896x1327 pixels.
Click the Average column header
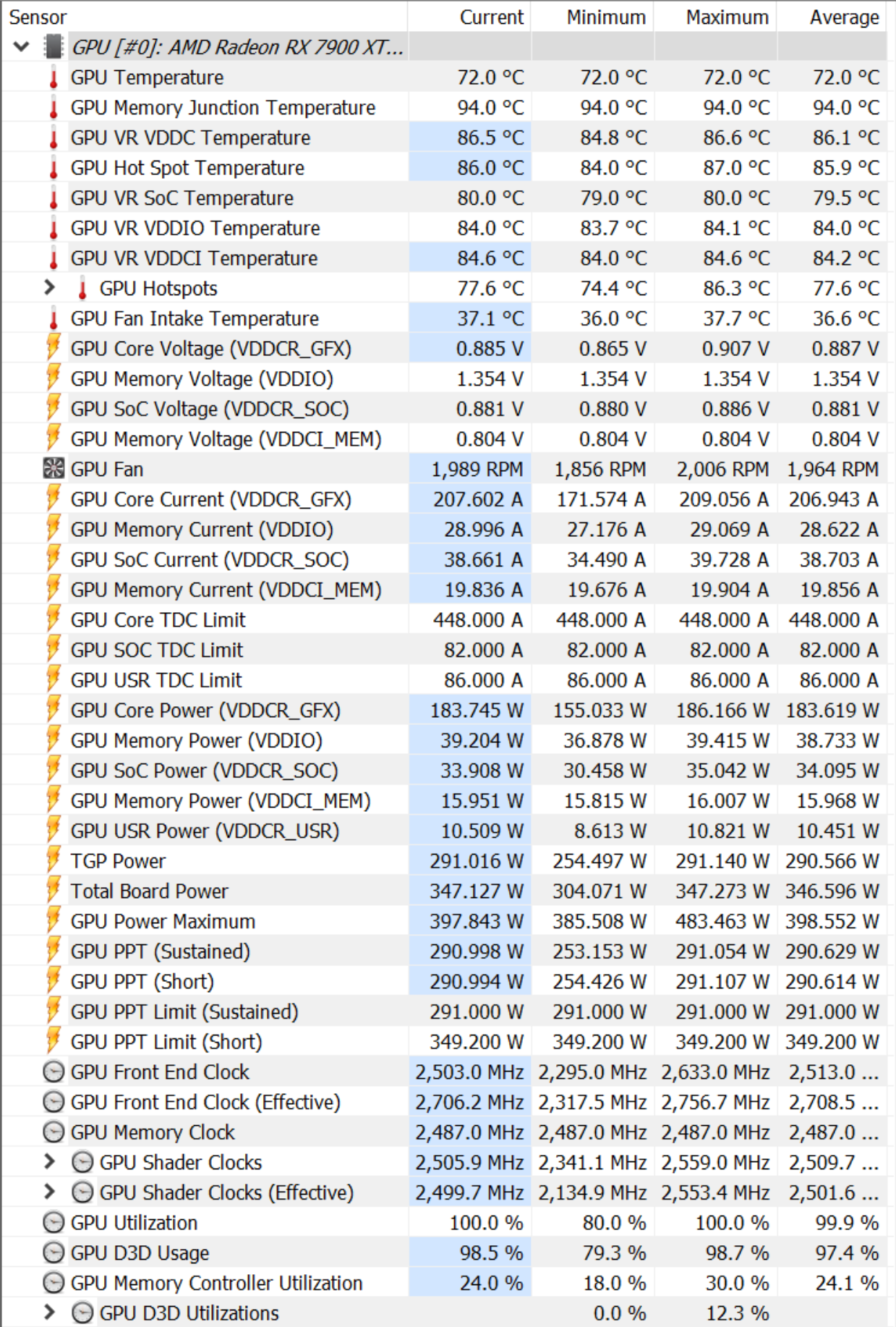[x=832, y=17]
